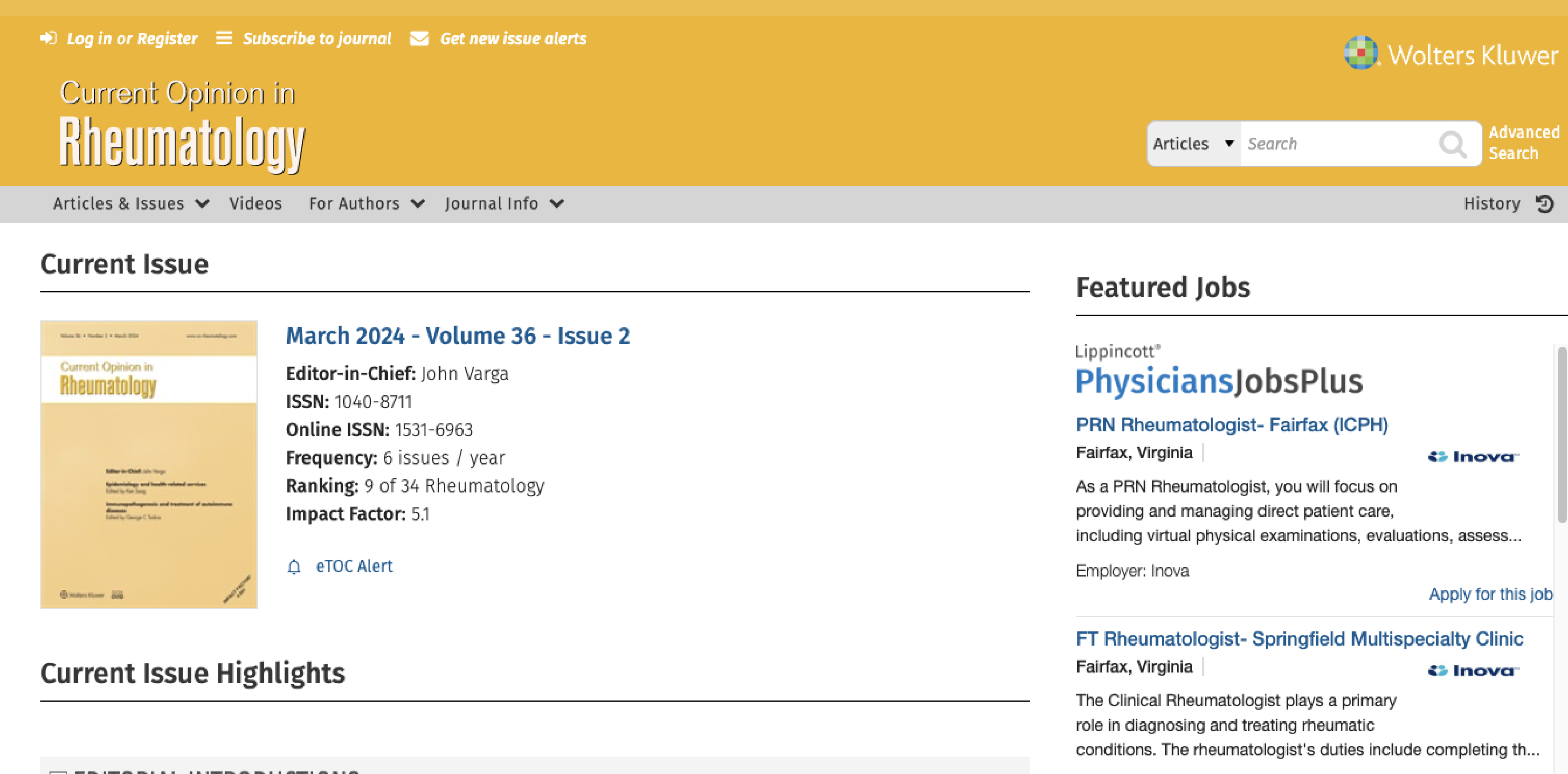
Task: Click Inova logo beside PRN Rheumatologist job
Action: tap(1473, 456)
